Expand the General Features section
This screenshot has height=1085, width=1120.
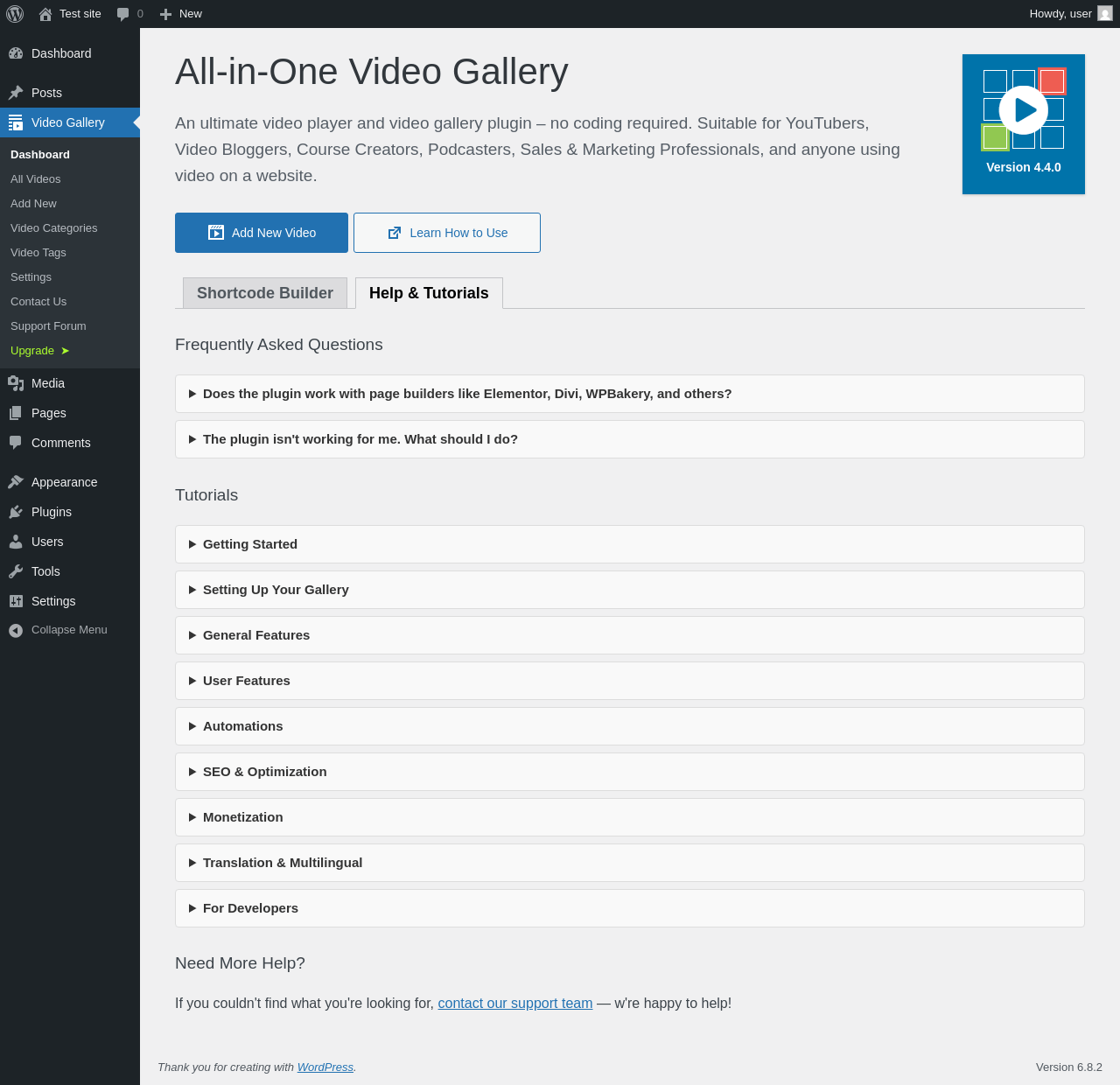[630, 635]
